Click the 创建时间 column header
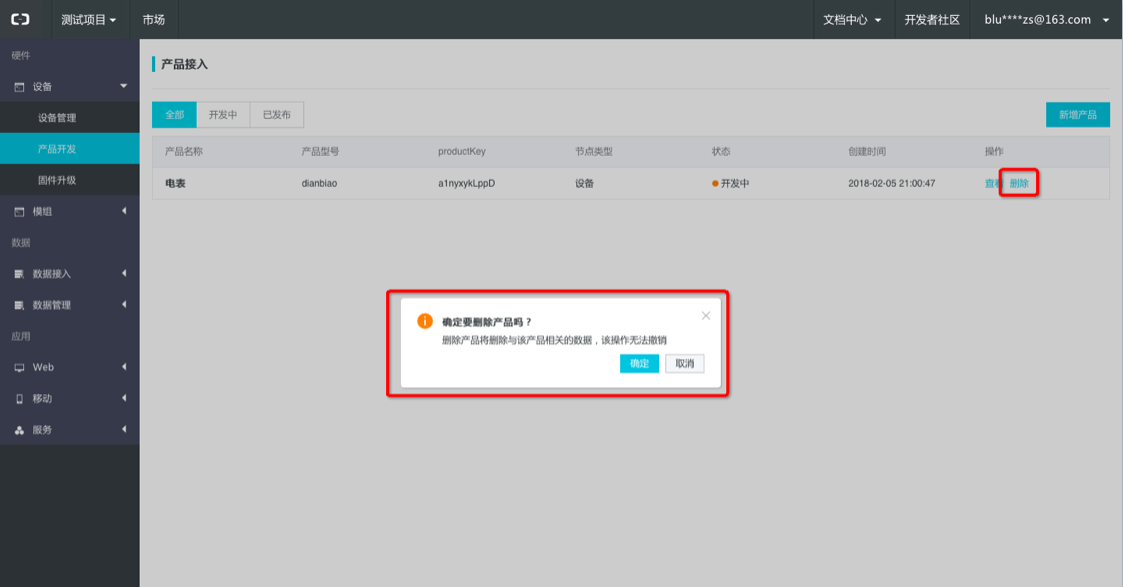Image resolution: width=1123 pixels, height=587 pixels. (x=867, y=151)
